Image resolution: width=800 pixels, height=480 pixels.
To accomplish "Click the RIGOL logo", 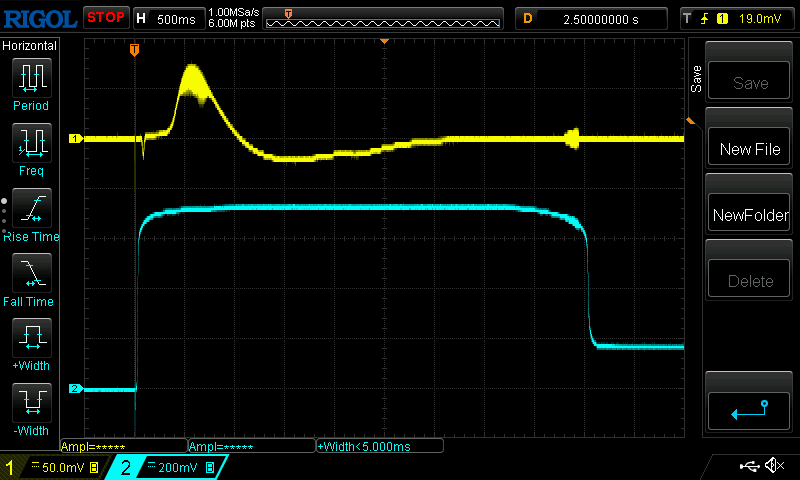I will pos(40,19).
